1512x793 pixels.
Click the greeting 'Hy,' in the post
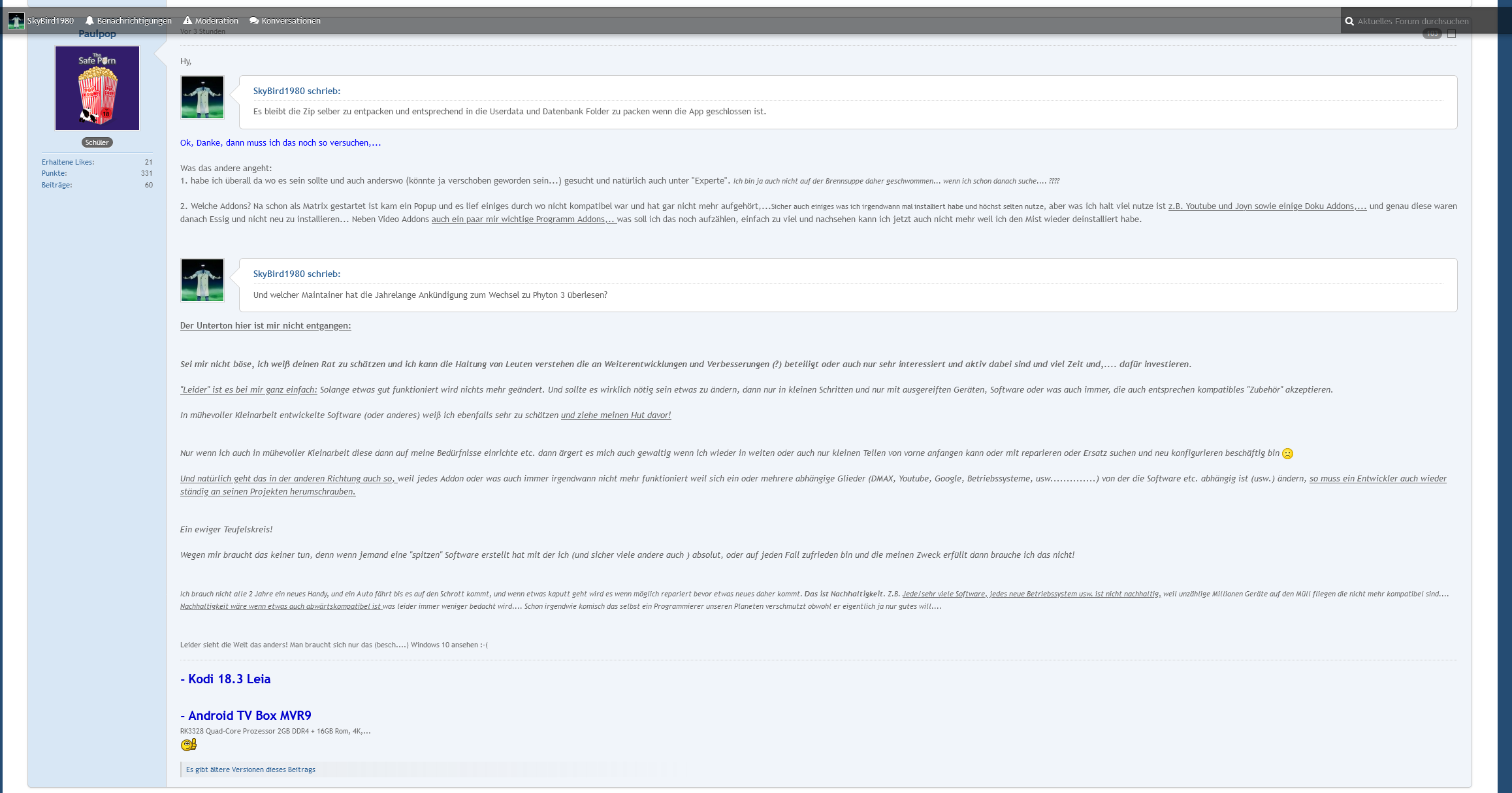(x=186, y=61)
